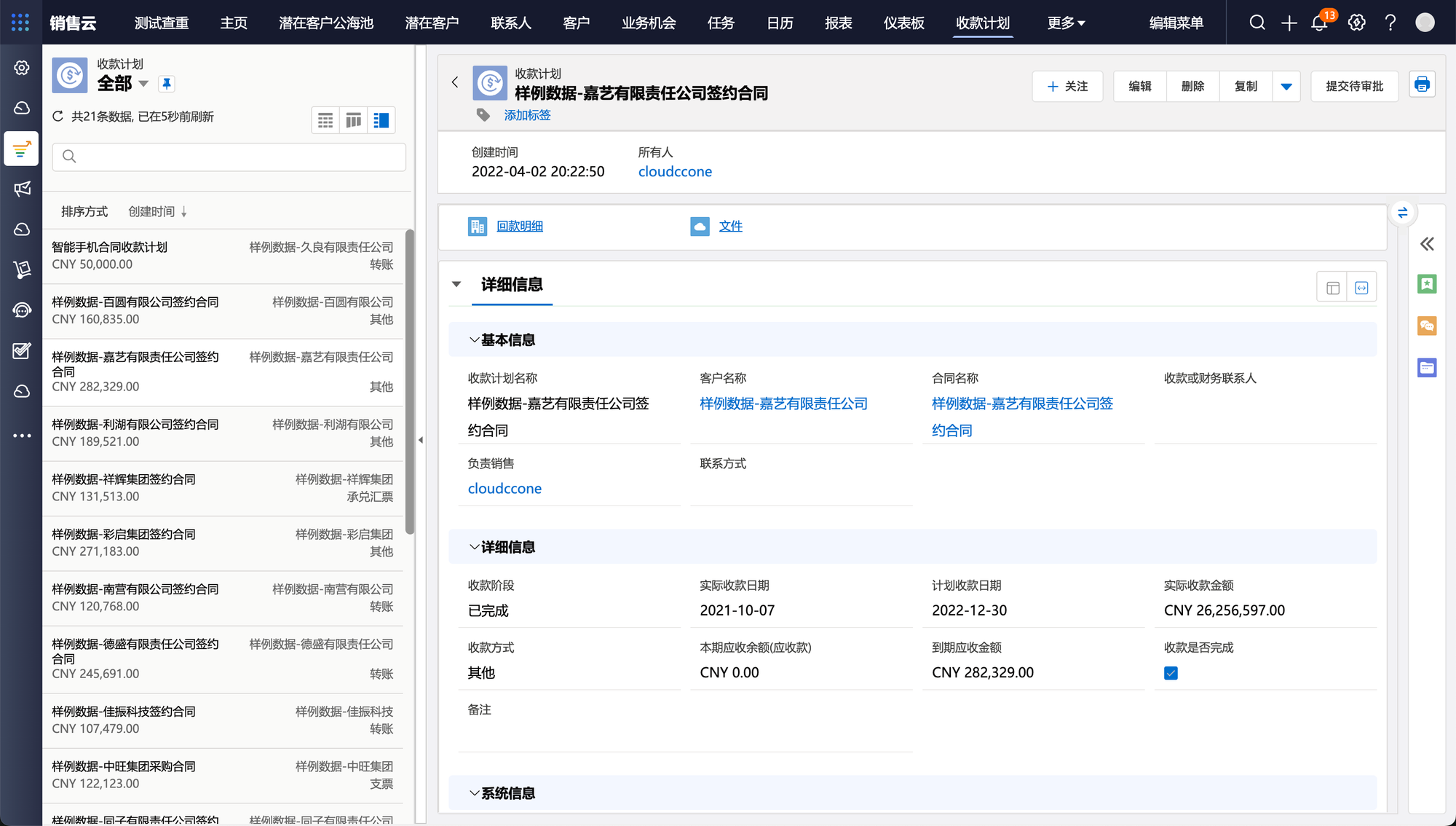Switch to table list view toggle
The image size is (1456, 826).
pos(325,121)
